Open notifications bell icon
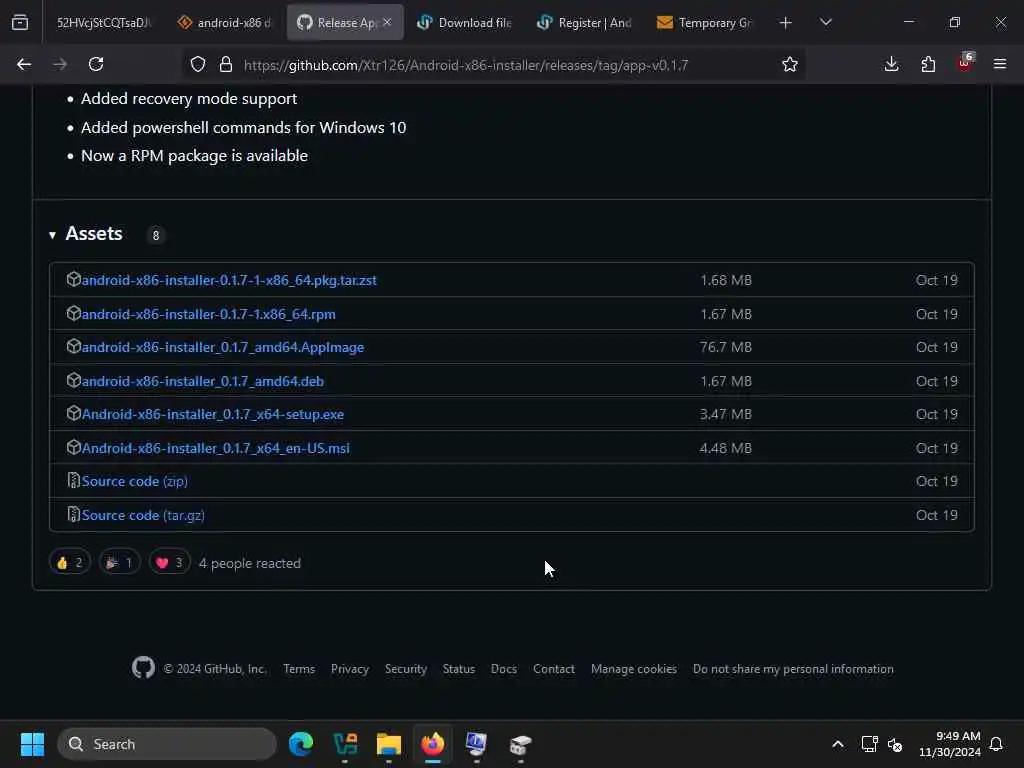Screen dimensions: 1024x768 (x=996, y=744)
